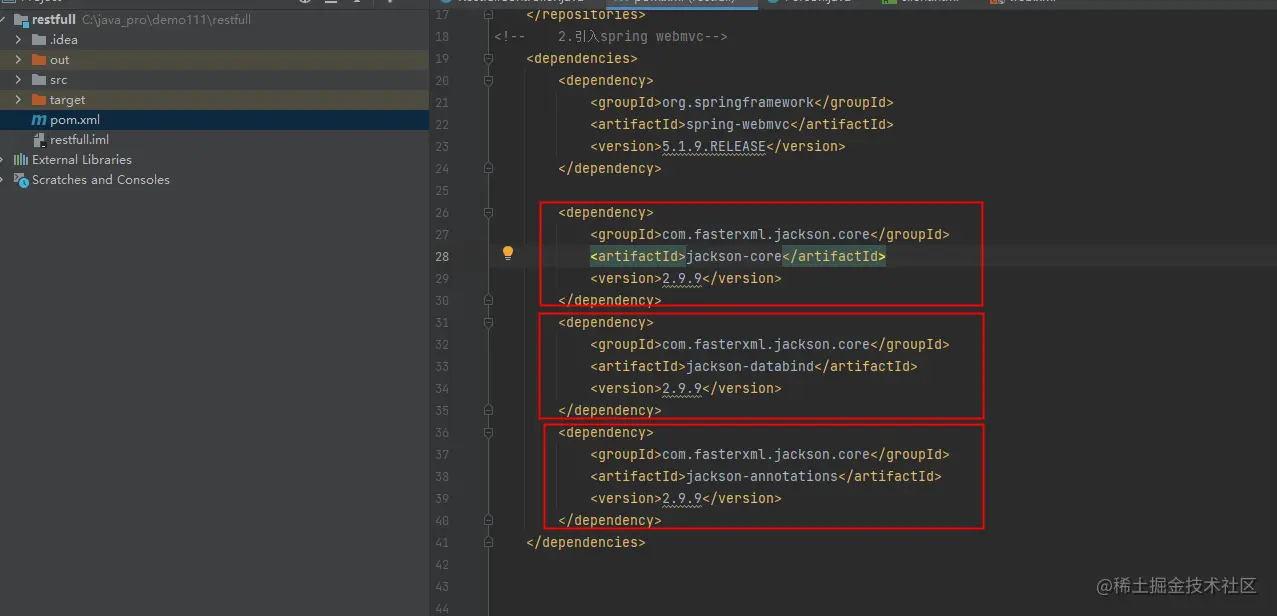Click artifactId text jackson-annotations
This screenshot has width=1277, height=616.
[762, 476]
